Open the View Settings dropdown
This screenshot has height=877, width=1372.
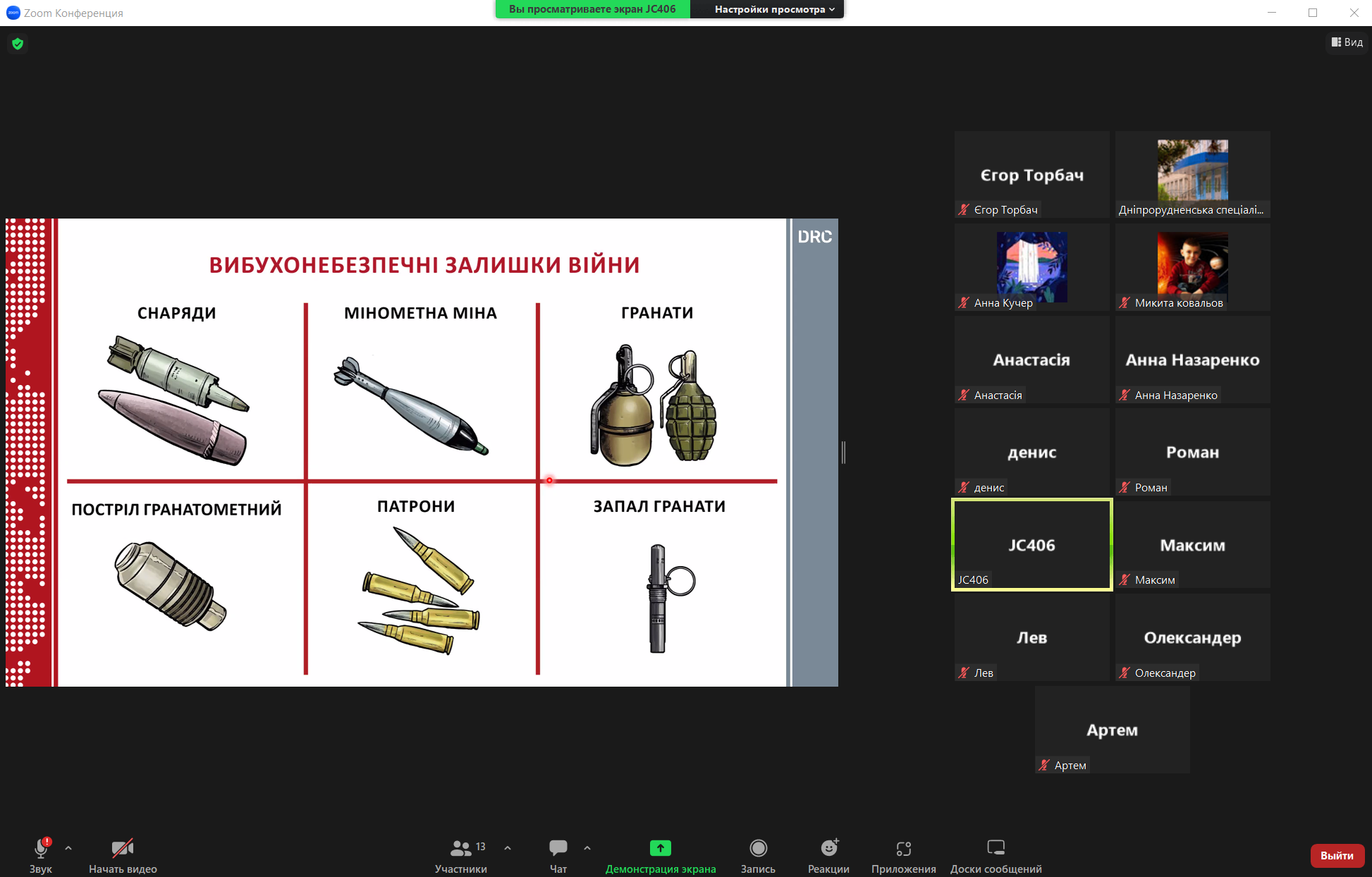click(773, 9)
